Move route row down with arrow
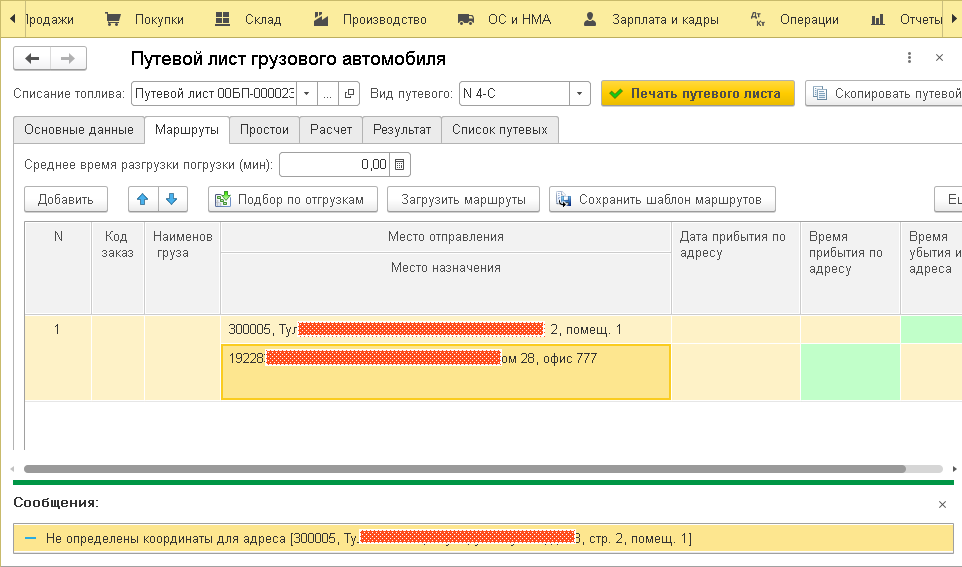Viewport: 962px width, 567px height. [172, 199]
